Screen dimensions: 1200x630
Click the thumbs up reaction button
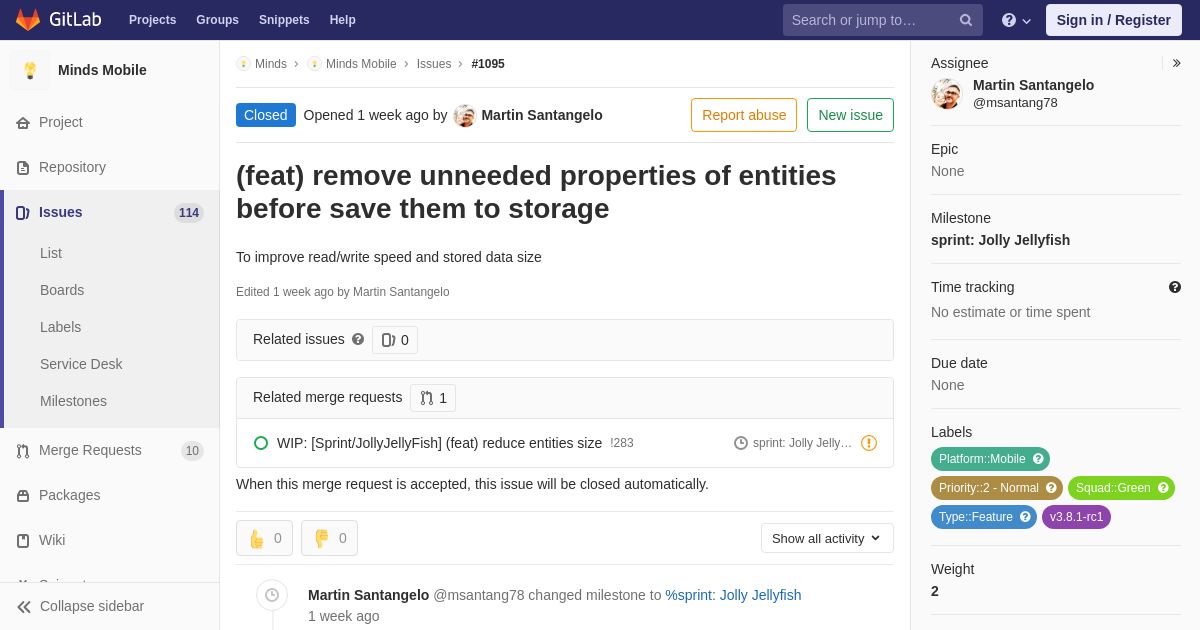(265, 538)
